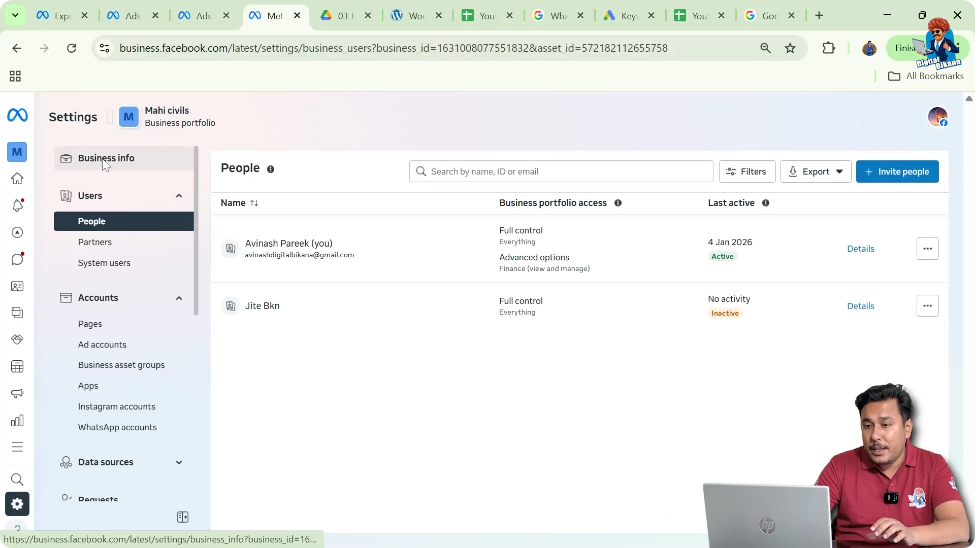View Details for Avinash Pareek
Screen dimensions: 978x548
click(860, 249)
